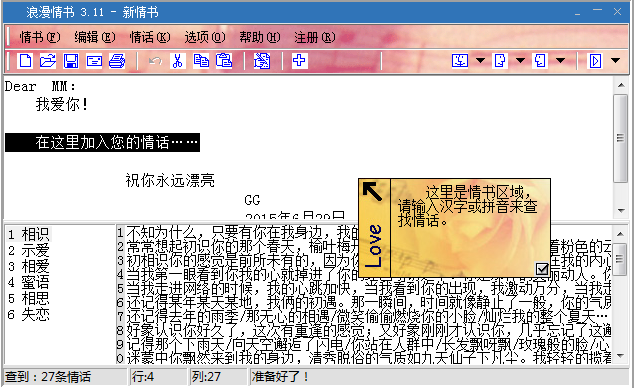Screen dimensions: 634x388
Task: Cut selected text with the scissors icon
Action: (178, 61)
